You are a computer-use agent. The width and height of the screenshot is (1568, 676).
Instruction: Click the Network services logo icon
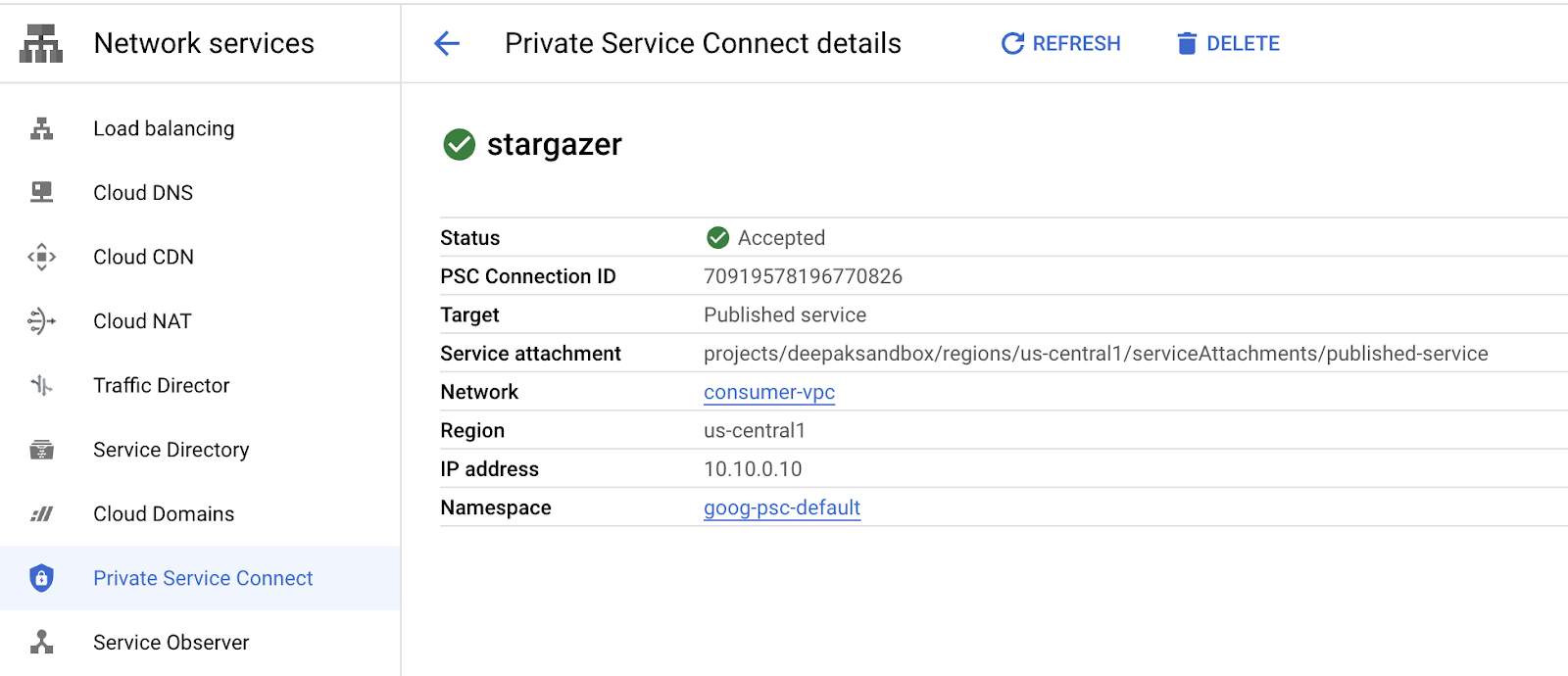pyautogui.click(x=40, y=43)
